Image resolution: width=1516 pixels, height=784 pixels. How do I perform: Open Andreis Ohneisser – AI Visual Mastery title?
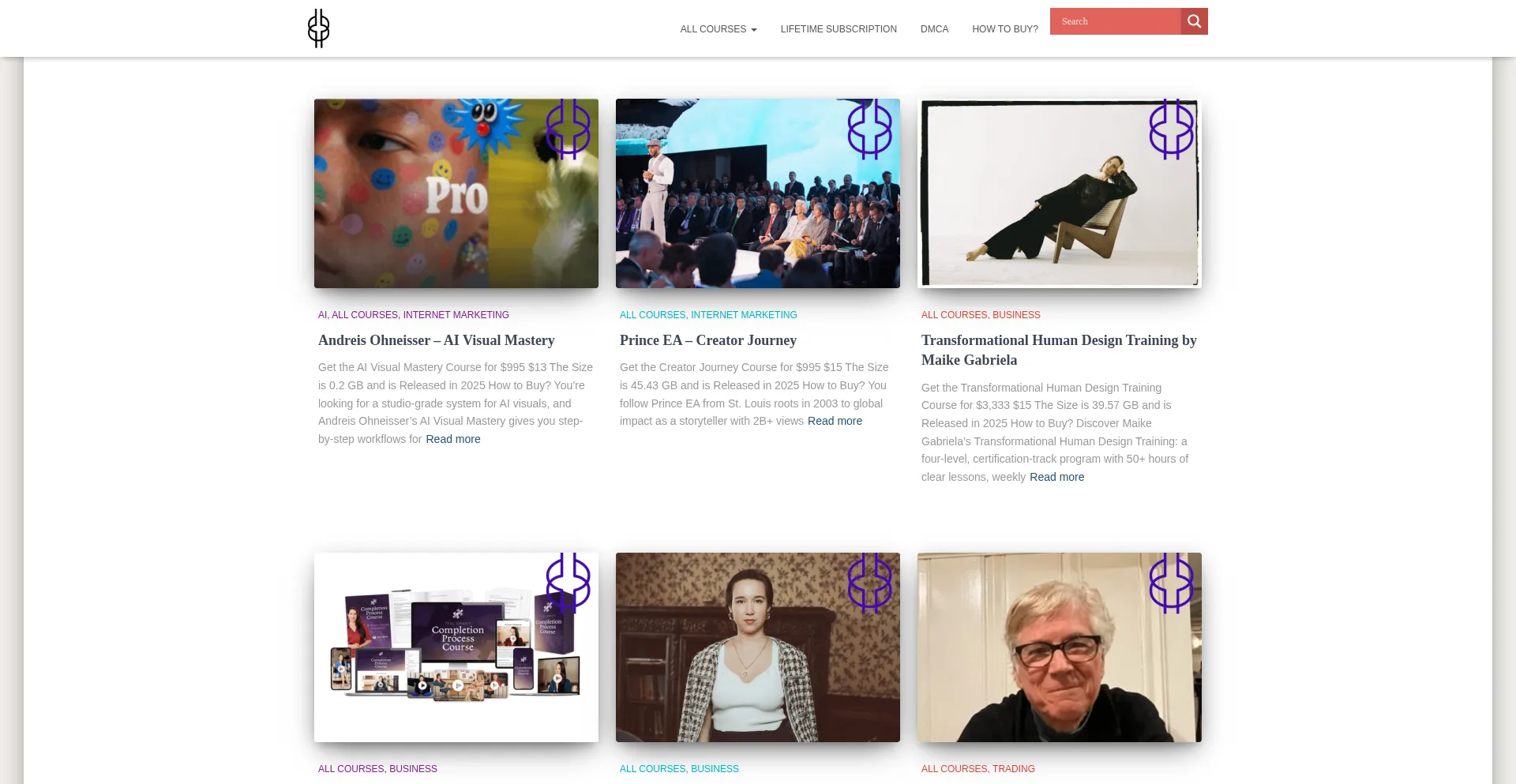pyautogui.click(x=437, y=340)
